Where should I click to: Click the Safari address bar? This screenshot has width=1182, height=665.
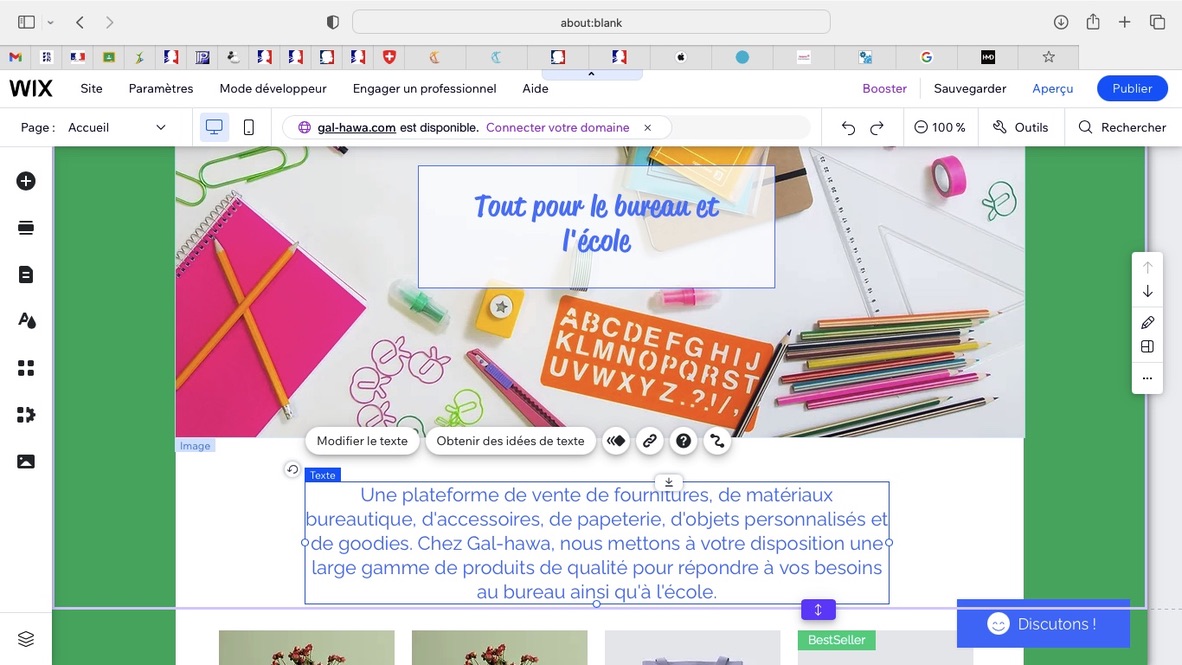[591, 22]
